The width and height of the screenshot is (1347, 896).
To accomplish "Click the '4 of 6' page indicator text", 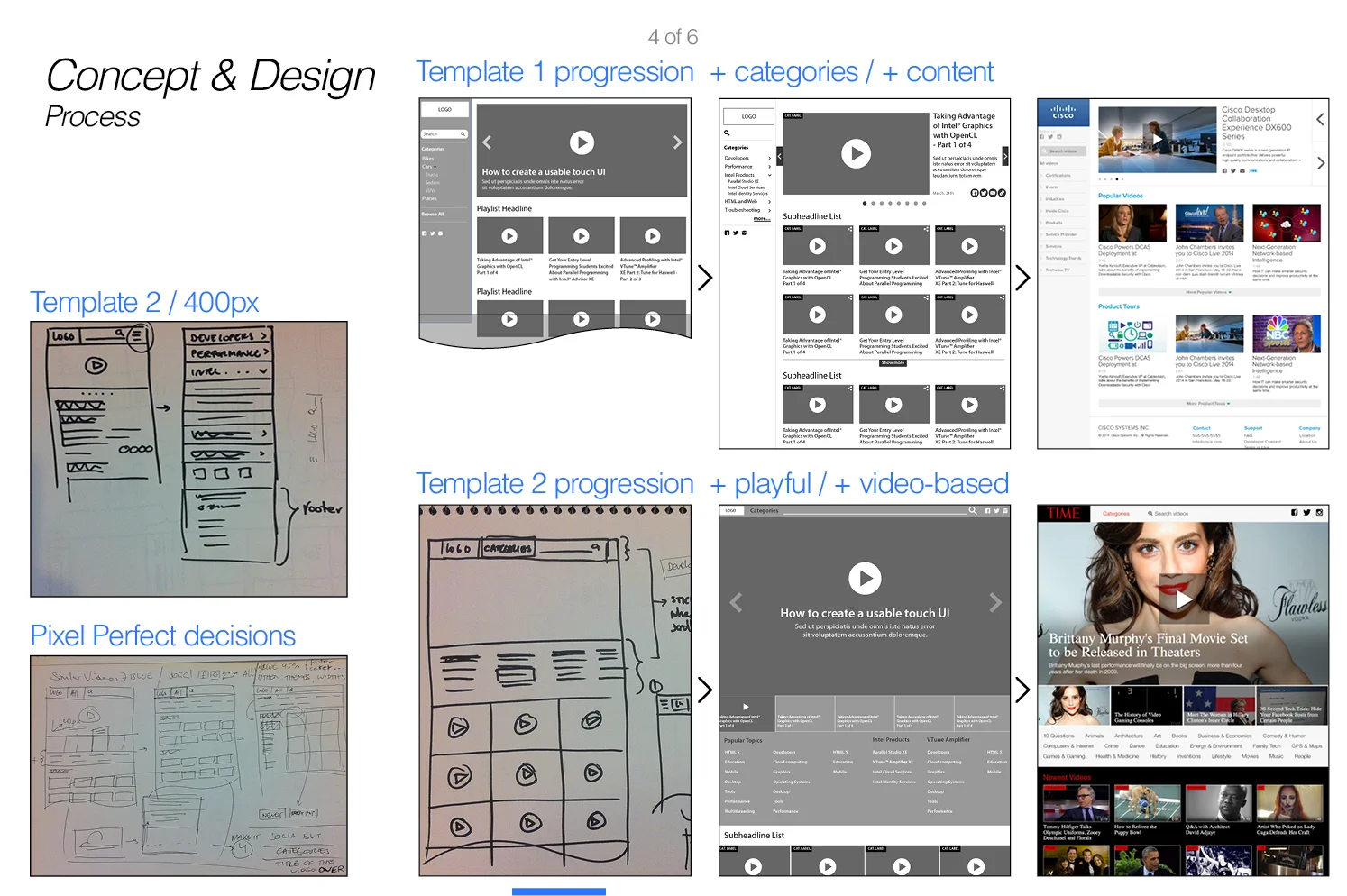I will click(673, 37).
